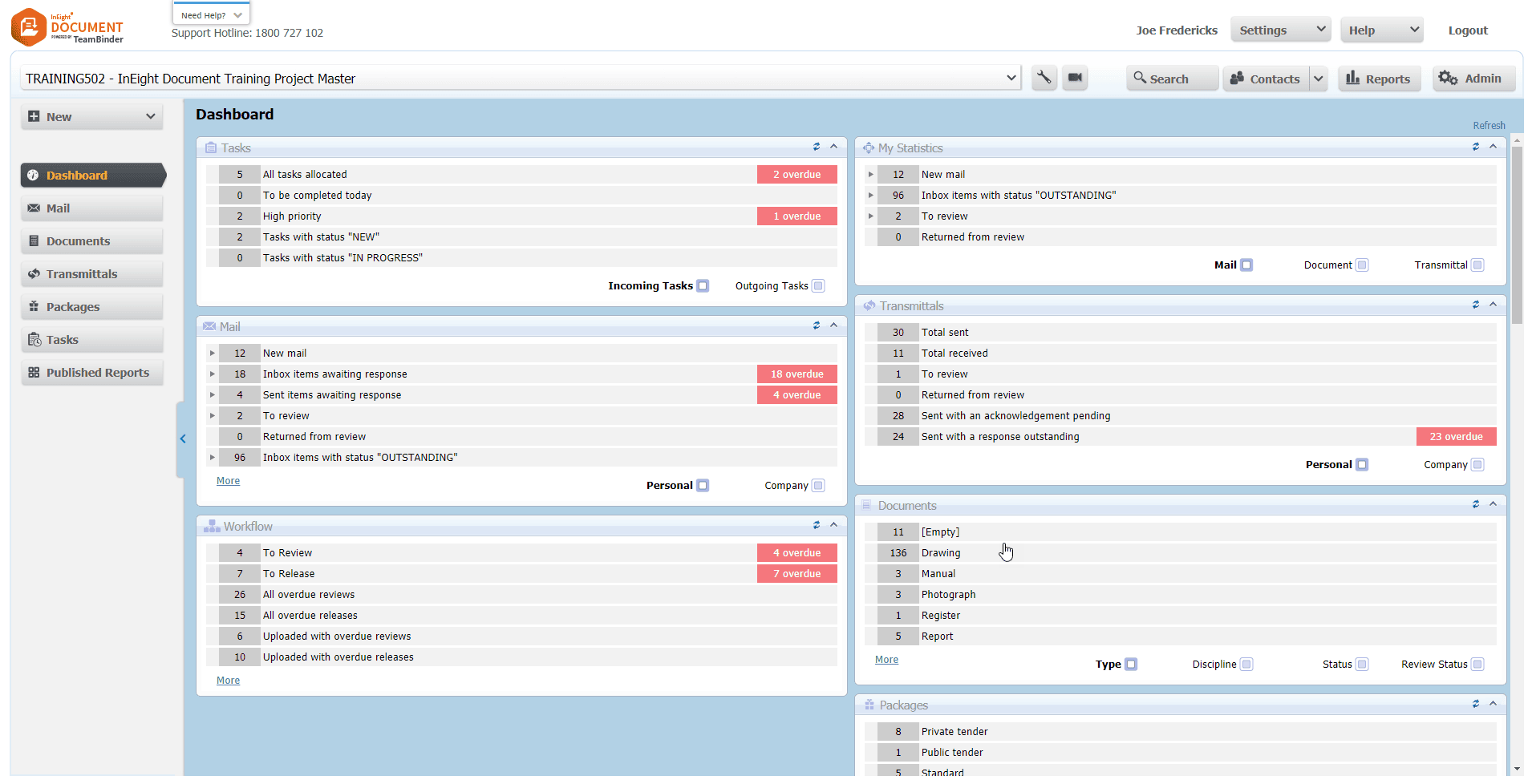Refresh the Transmittals panel using its icon
Image resolution: width=1532 pixels, height=784 pixels.
point(1476,305)
